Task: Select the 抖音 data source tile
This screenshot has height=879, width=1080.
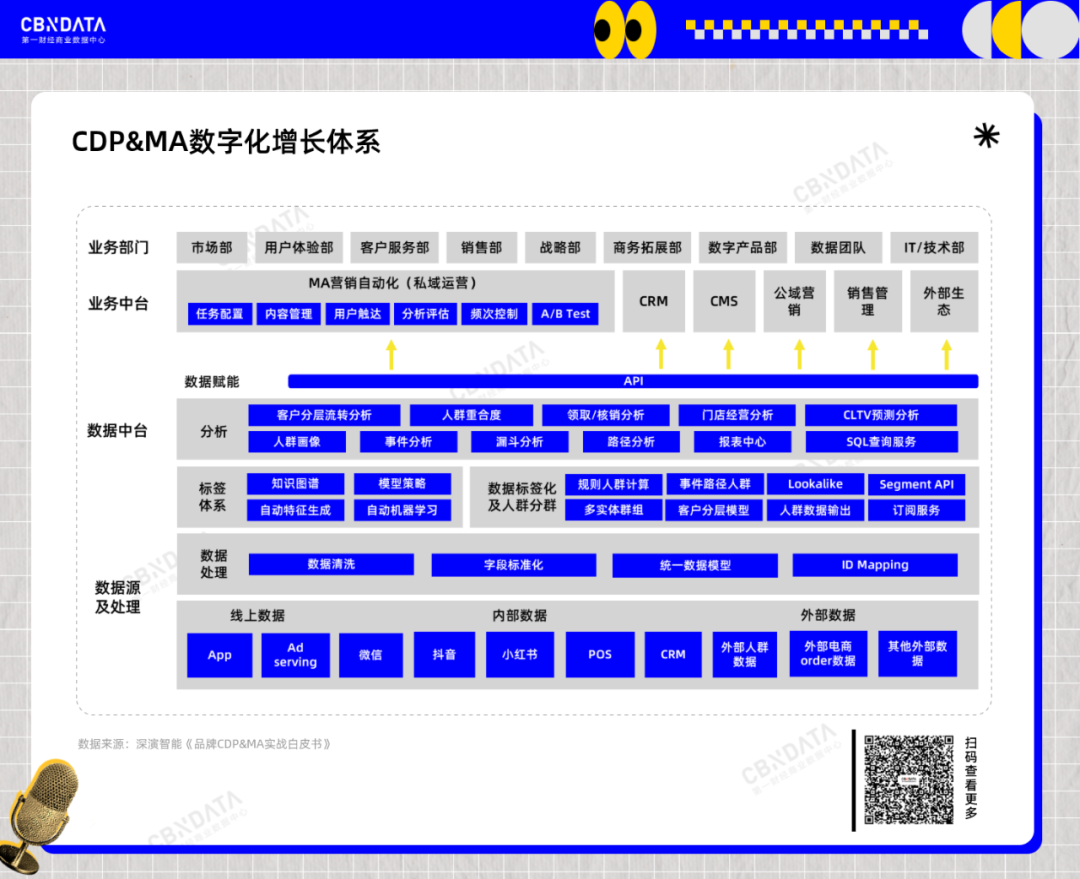Action: (444, 654)
